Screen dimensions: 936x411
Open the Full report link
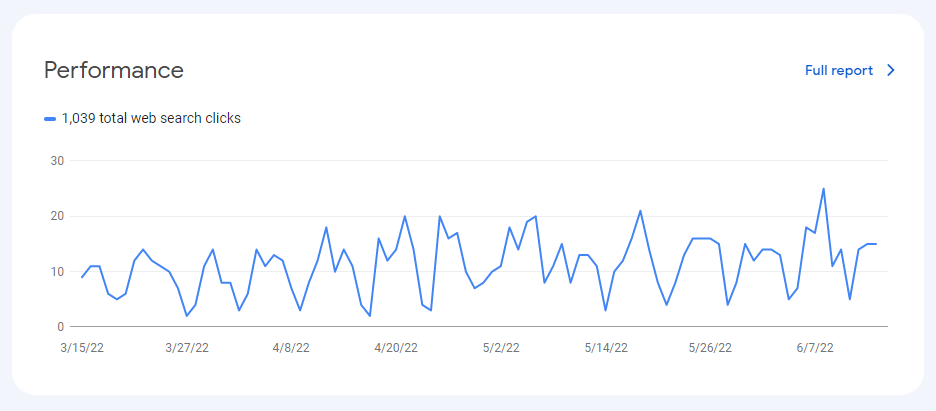[x=839, y=70]
